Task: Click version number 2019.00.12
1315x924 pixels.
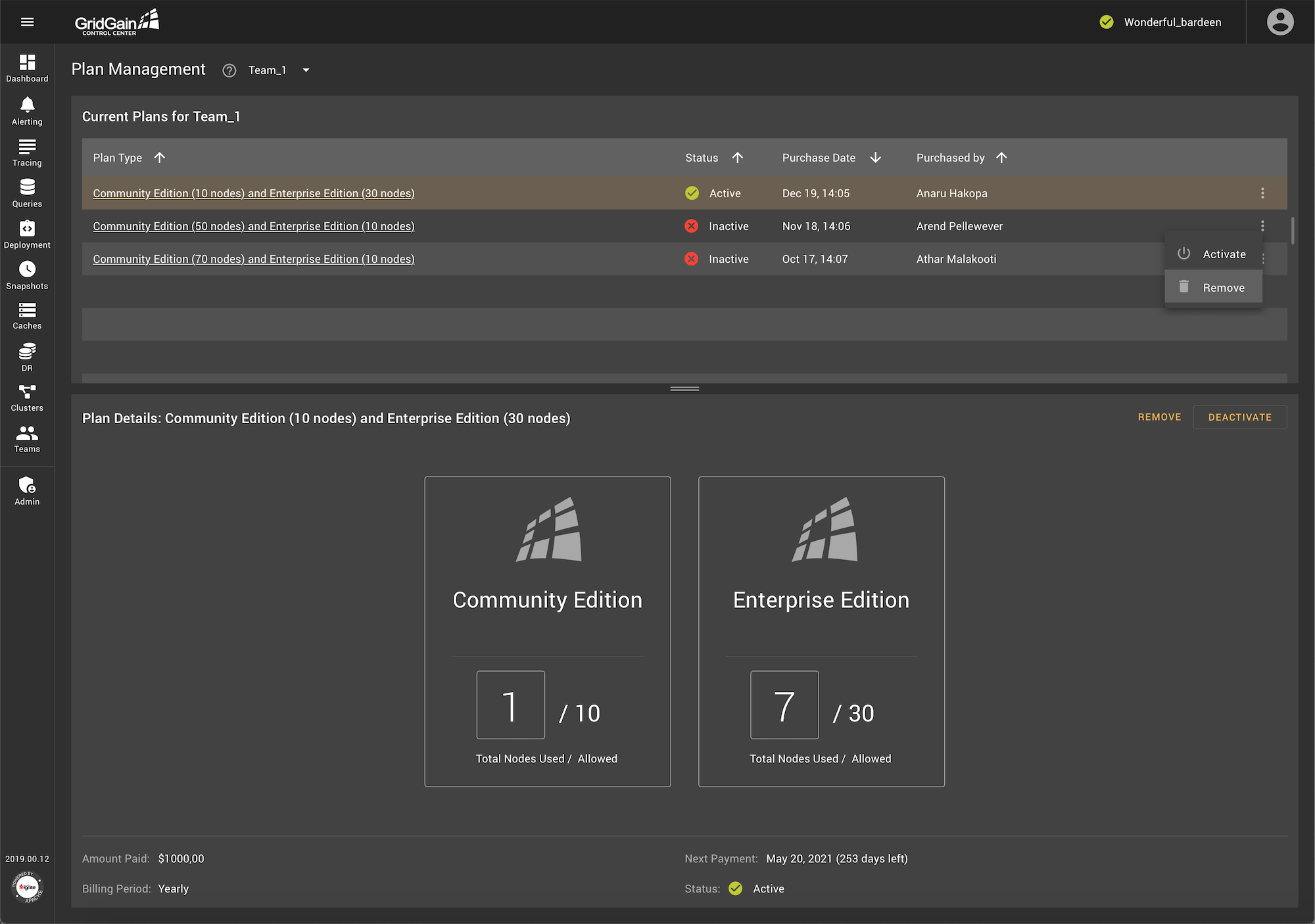Action: pos(27,859)
